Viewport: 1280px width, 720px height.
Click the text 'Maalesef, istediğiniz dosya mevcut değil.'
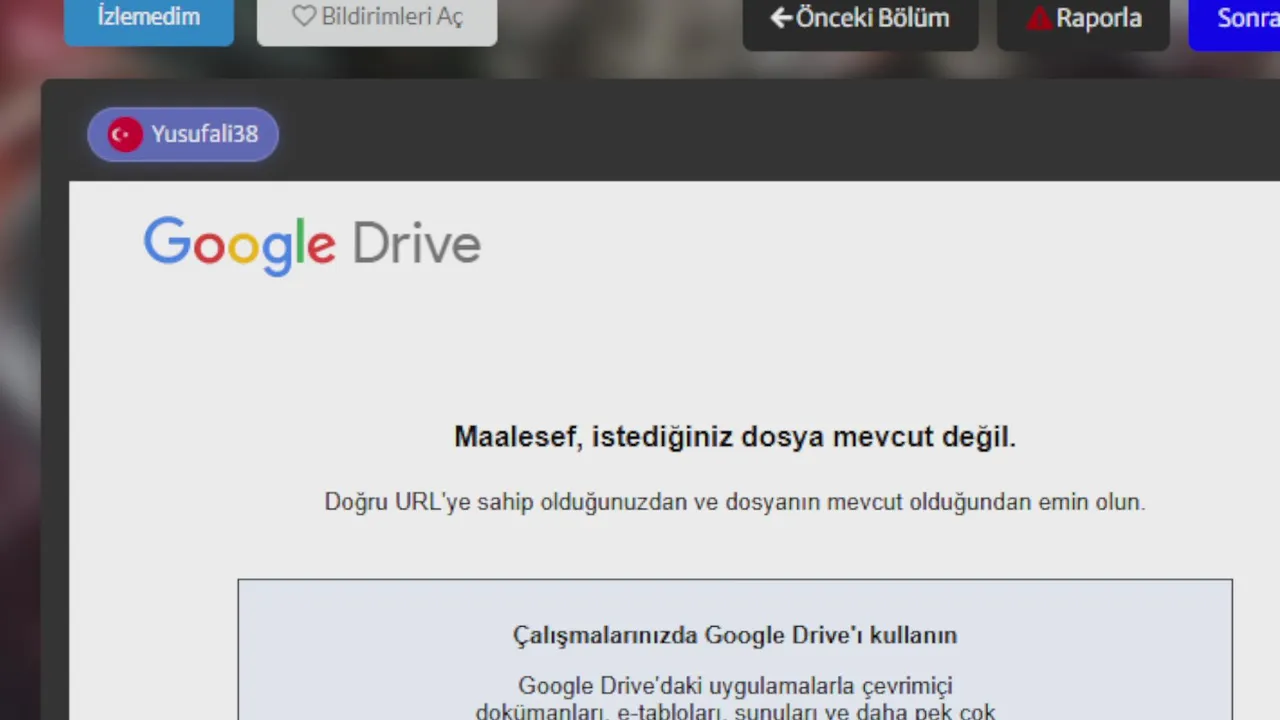(735, 437)
